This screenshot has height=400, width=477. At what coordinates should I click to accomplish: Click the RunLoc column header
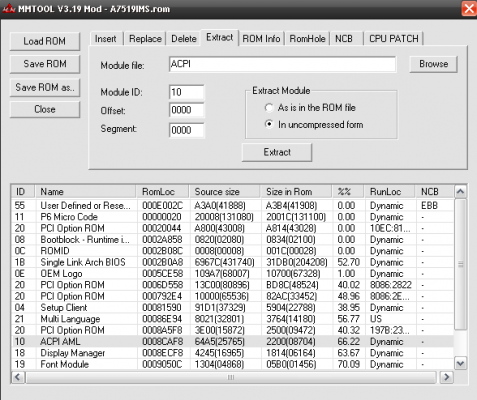coord(390,192)
